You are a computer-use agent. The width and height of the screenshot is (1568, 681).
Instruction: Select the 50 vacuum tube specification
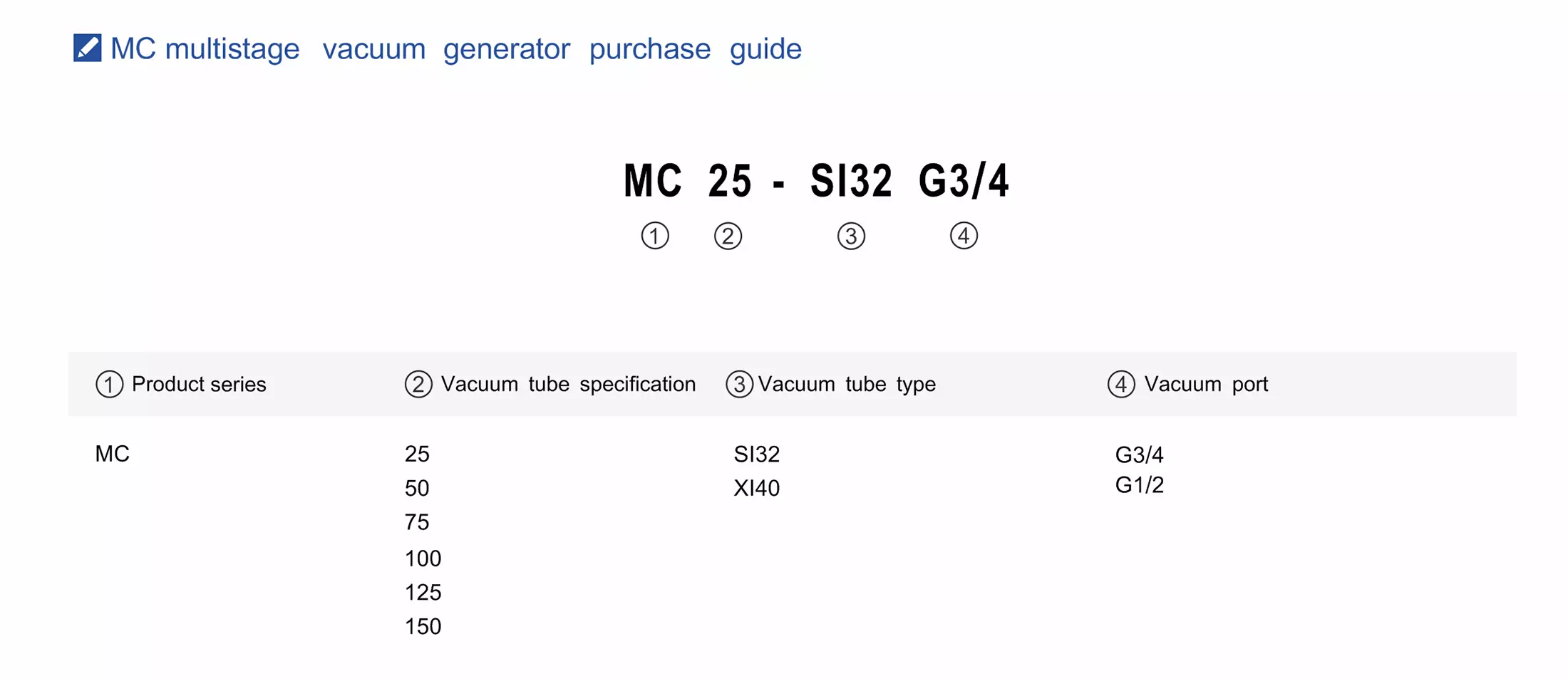417,488
